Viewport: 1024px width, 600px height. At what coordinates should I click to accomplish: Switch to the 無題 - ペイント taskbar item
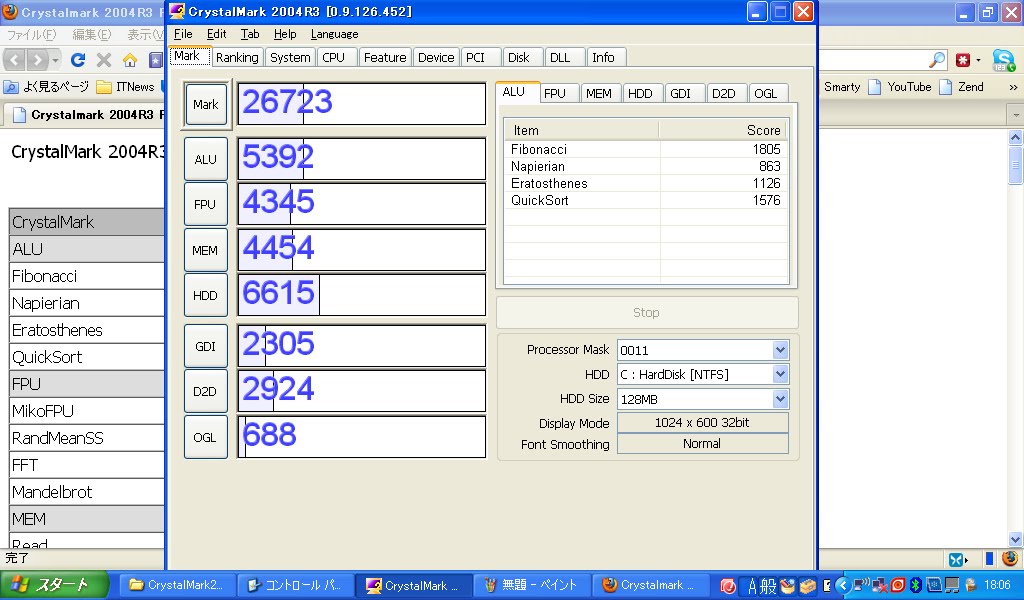[532, 585]
